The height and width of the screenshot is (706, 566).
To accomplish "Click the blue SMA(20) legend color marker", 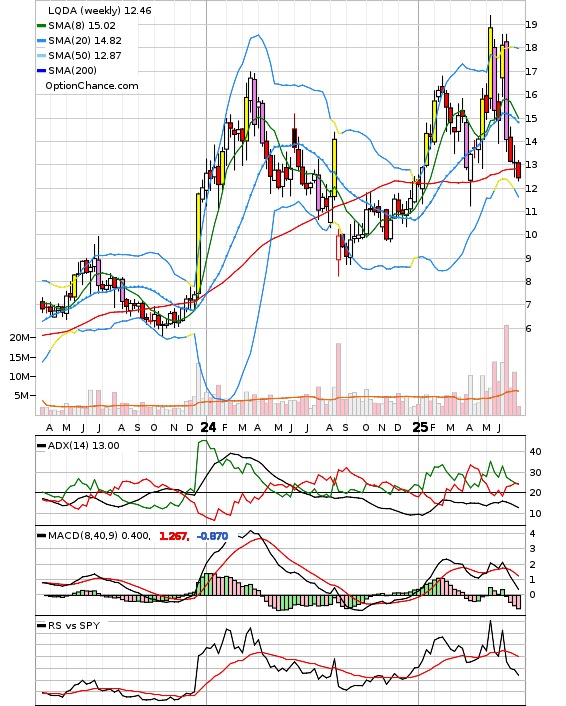I will [x=41, y=41].
